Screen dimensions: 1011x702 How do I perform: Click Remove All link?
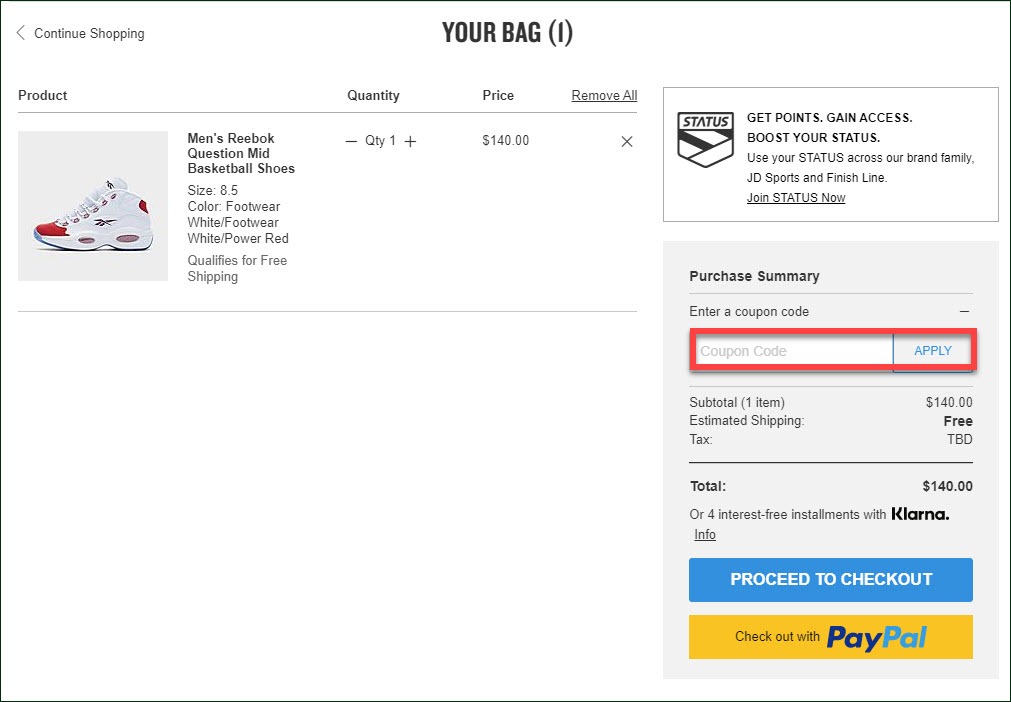pyautogui.click(x=604, y=95)
